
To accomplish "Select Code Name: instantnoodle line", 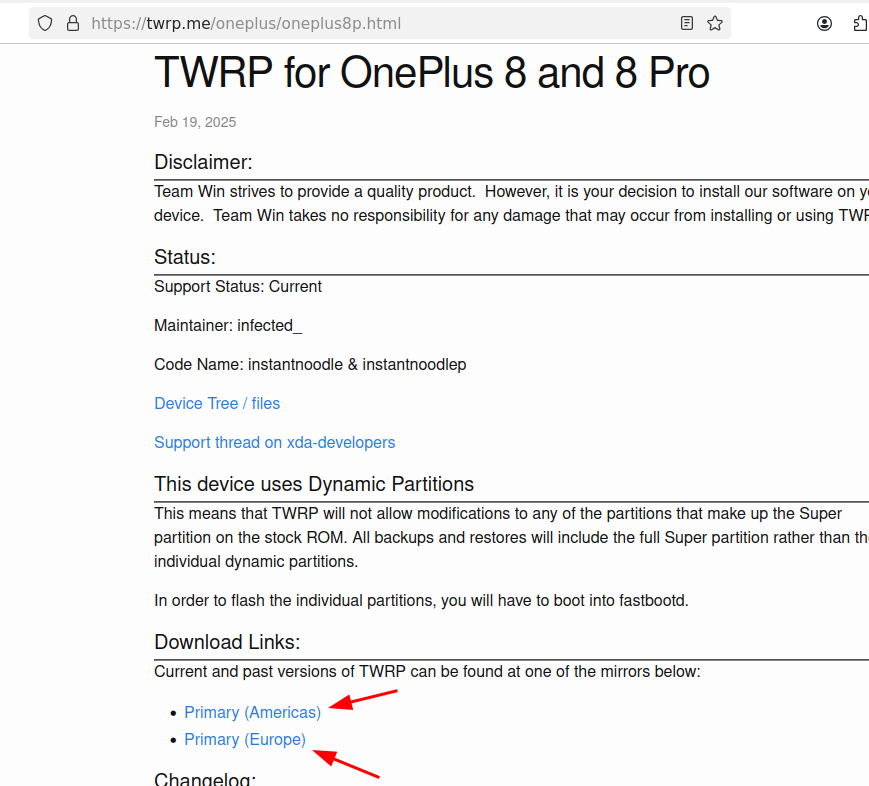I will [310, 365].
